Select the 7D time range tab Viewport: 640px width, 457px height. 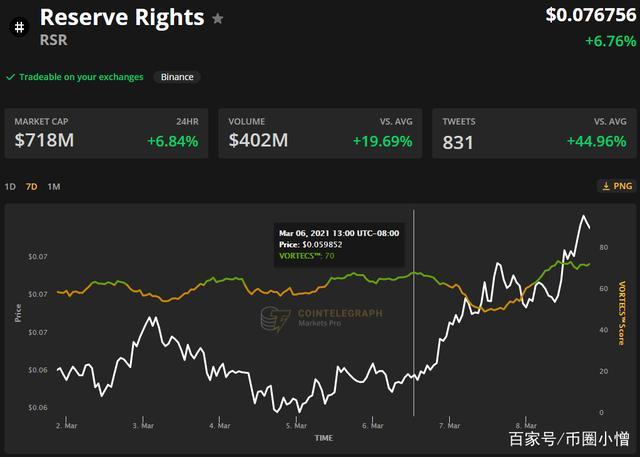[x=31, y=187]
